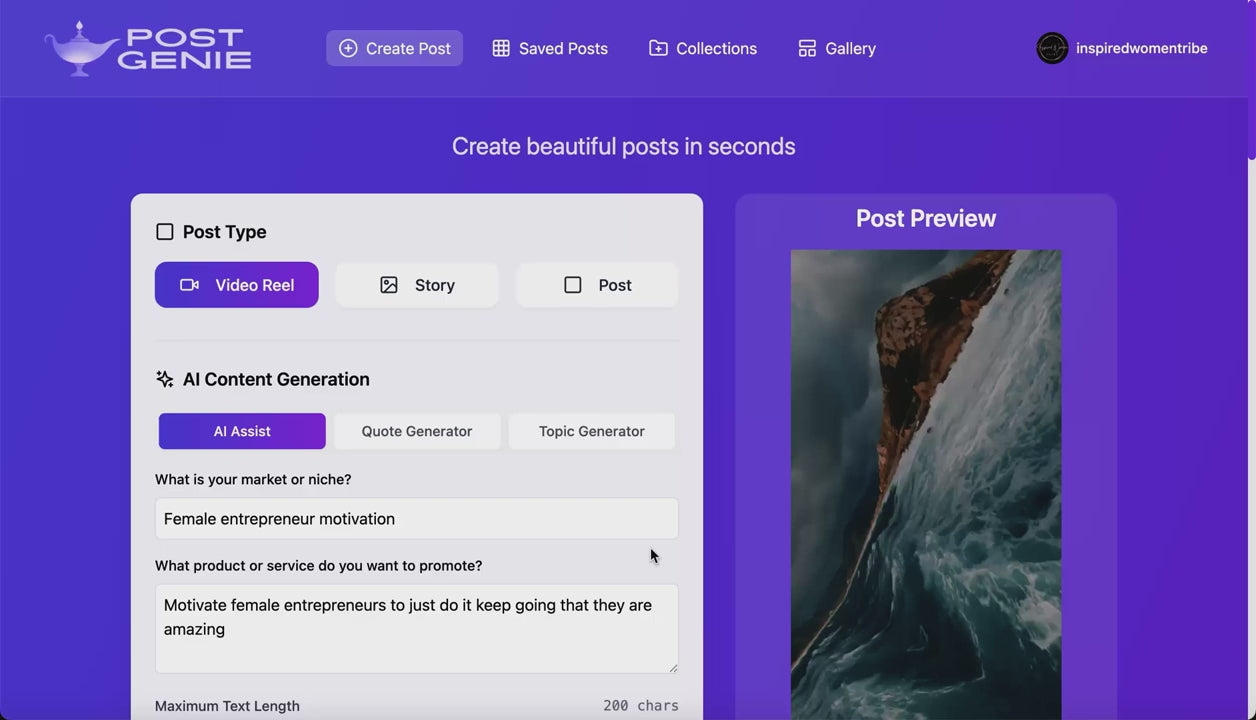Screen dimensions: 1256x720
Task: Choose the Story image icon
Action: click(x=389, y=285)
